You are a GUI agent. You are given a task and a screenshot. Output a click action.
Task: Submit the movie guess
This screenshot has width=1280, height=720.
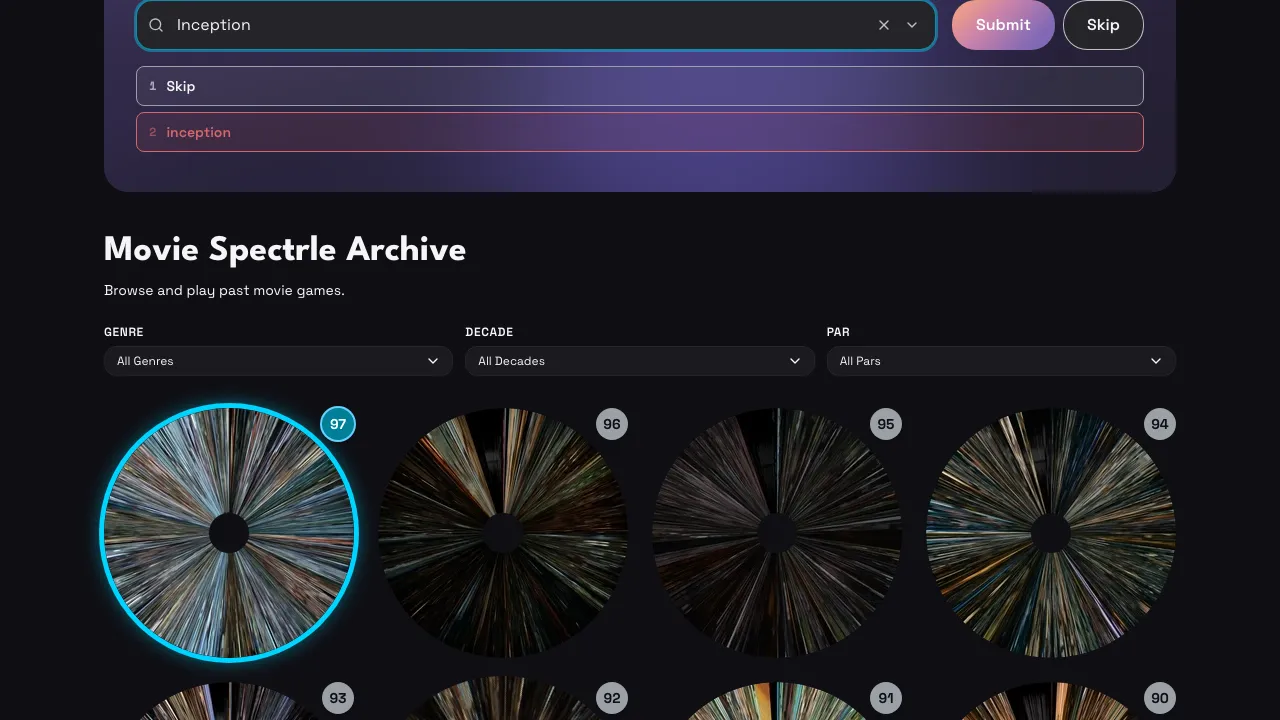click(x=1003, y=25)
